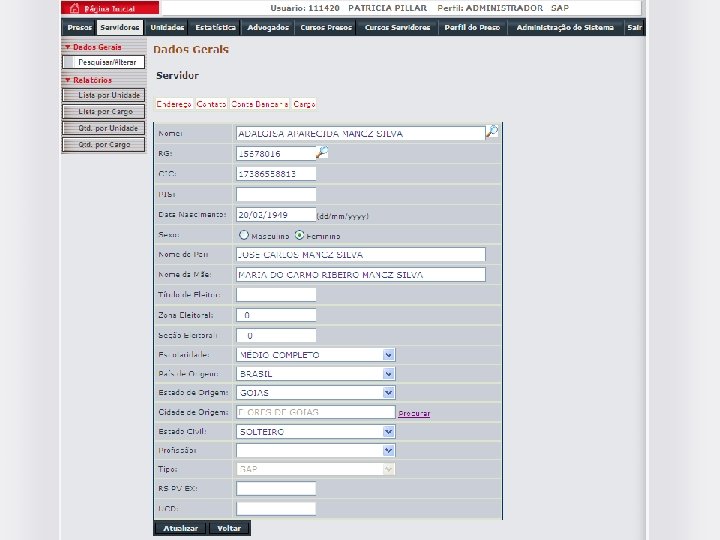Screen dimensions: 720x540
Task: Click the Dados Gerais page heading
Action: 191,50
